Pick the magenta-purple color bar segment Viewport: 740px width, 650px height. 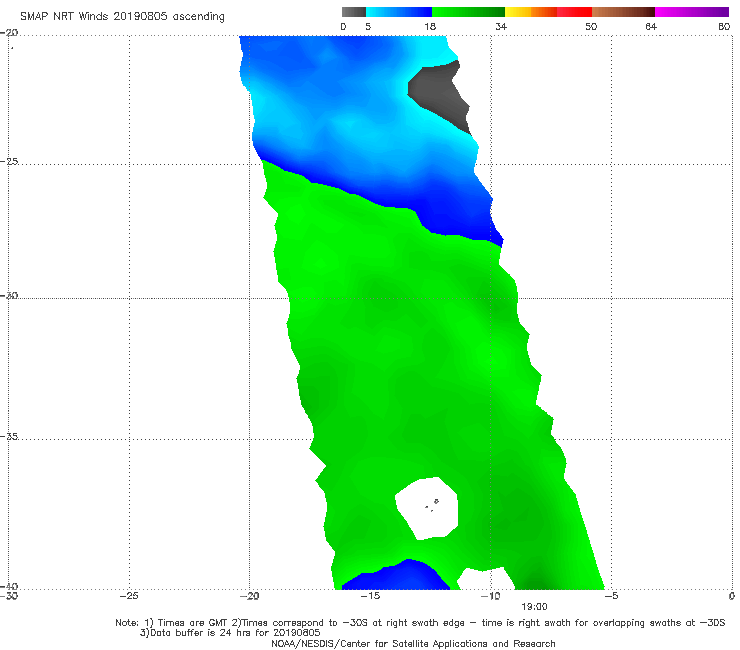click(692, 12)
